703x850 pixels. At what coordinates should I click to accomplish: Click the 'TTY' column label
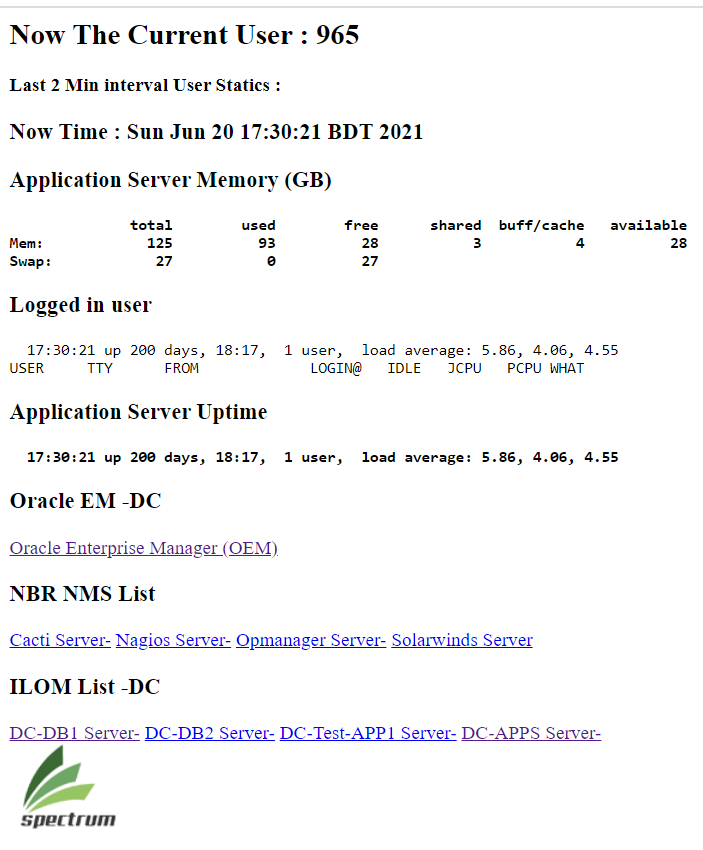click(100, 368)
